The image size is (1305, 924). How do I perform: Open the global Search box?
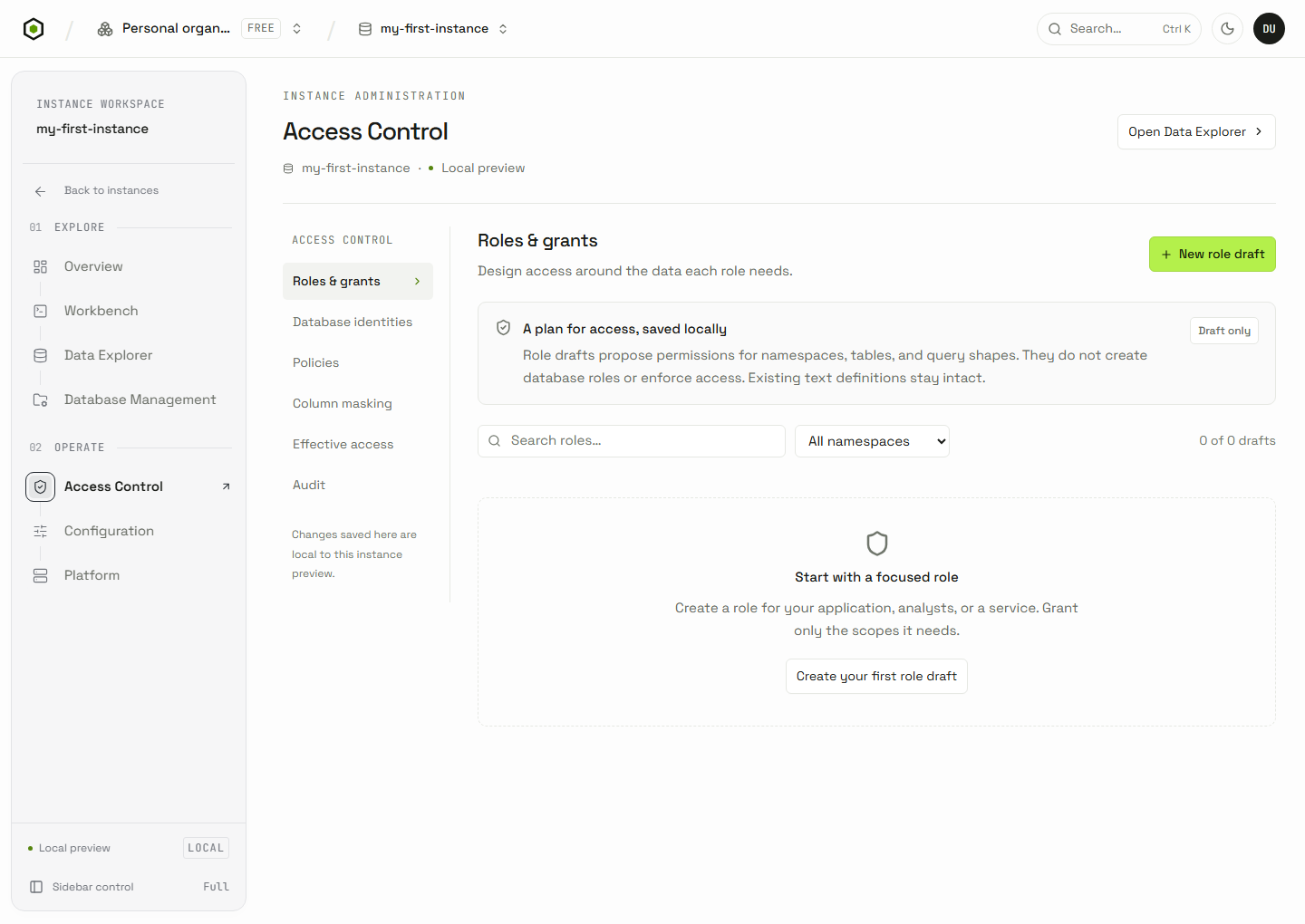click(1119, 29)
